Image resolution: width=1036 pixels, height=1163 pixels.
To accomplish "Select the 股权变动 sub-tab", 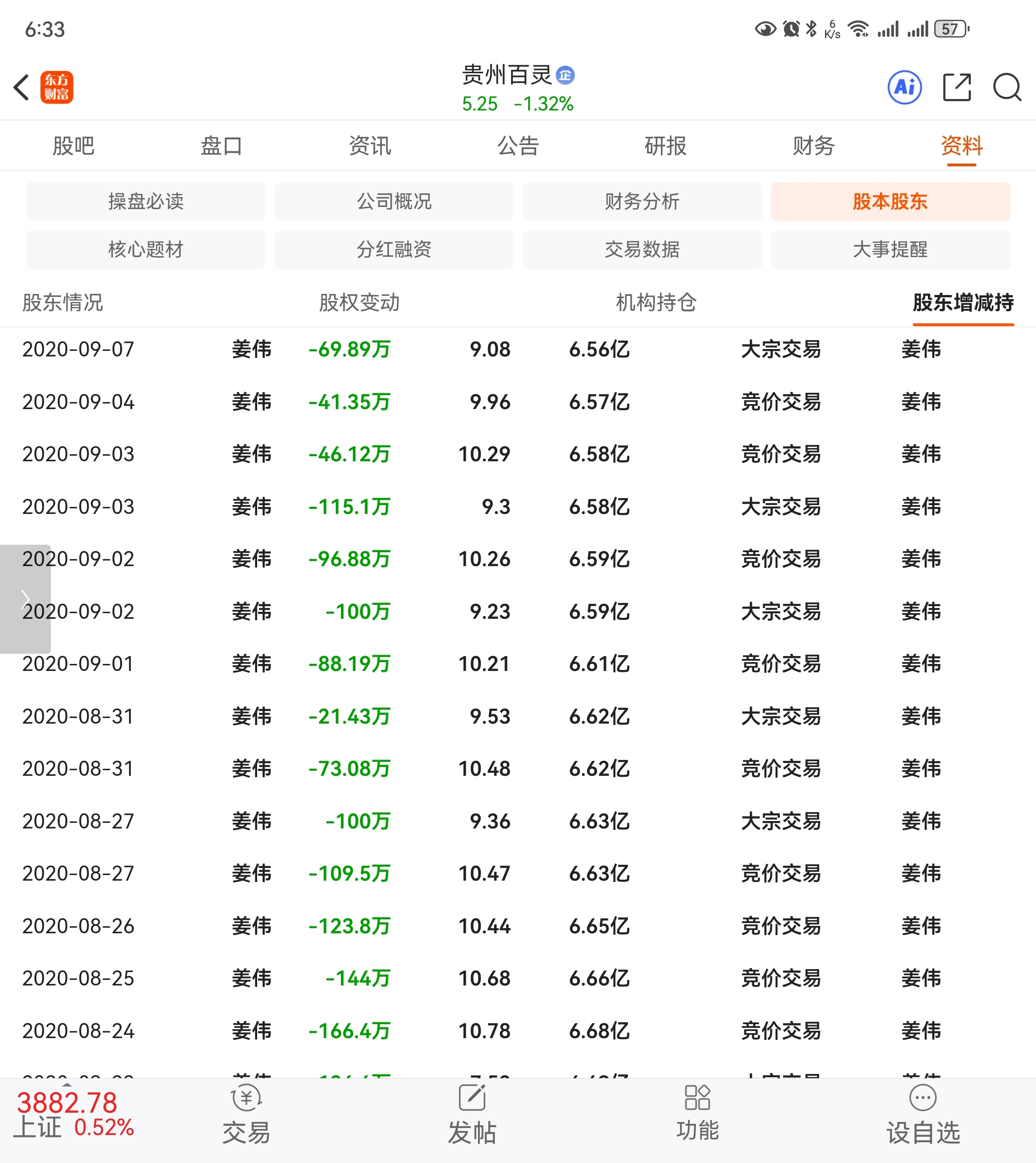I will 359,302.
